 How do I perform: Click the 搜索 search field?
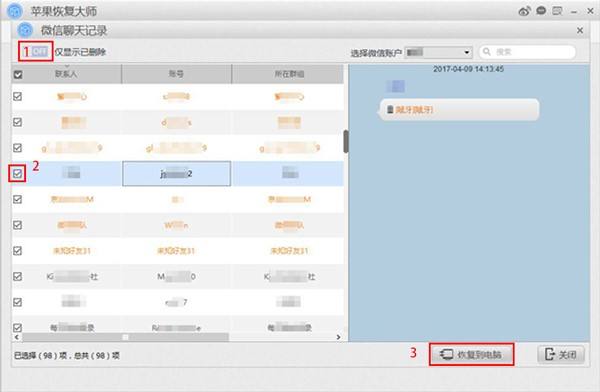527,52
